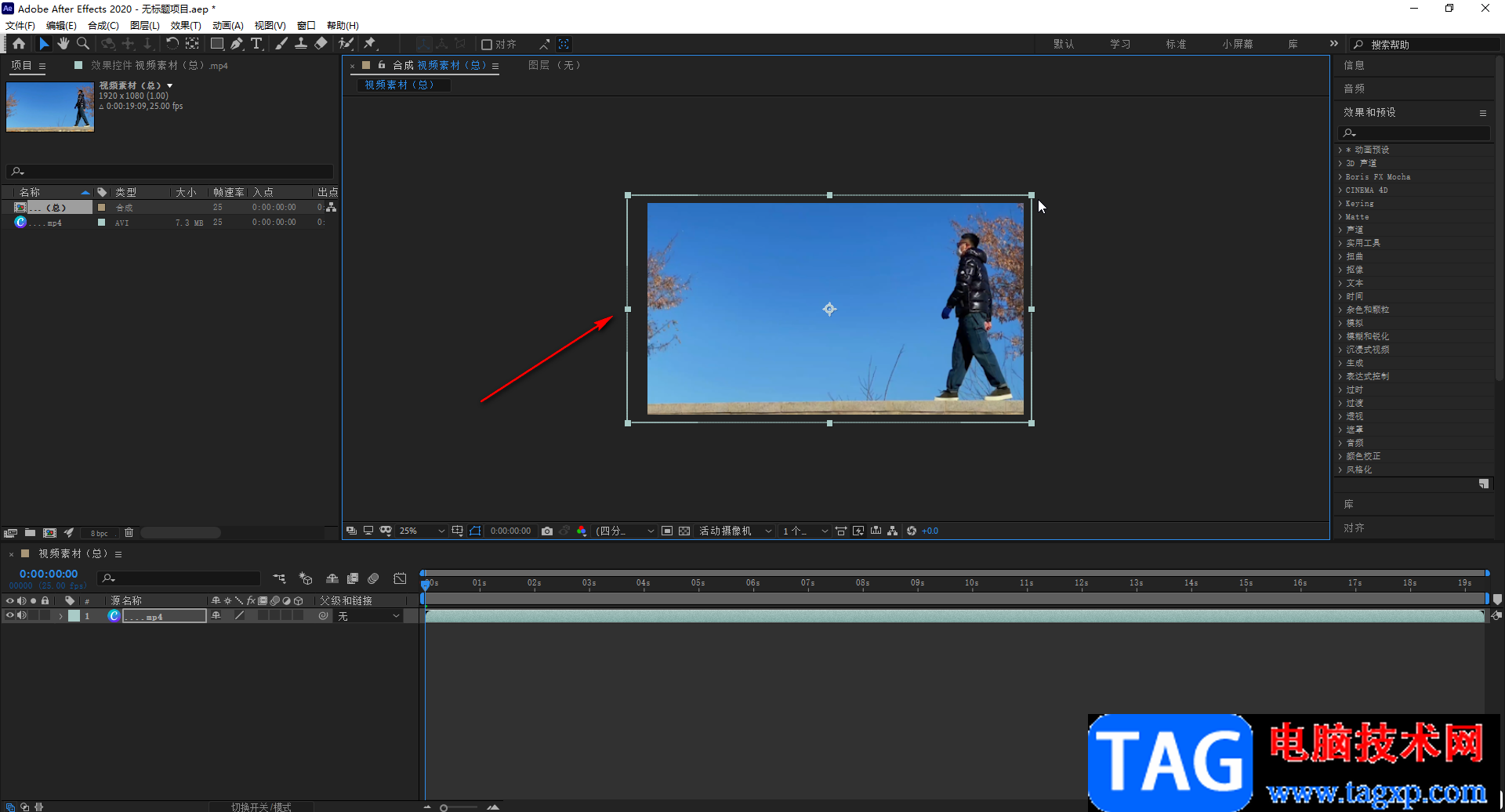This screenshot has height=812, width=1505.
Task: Open the 信息 panel
Action: tap(1354, 66)
